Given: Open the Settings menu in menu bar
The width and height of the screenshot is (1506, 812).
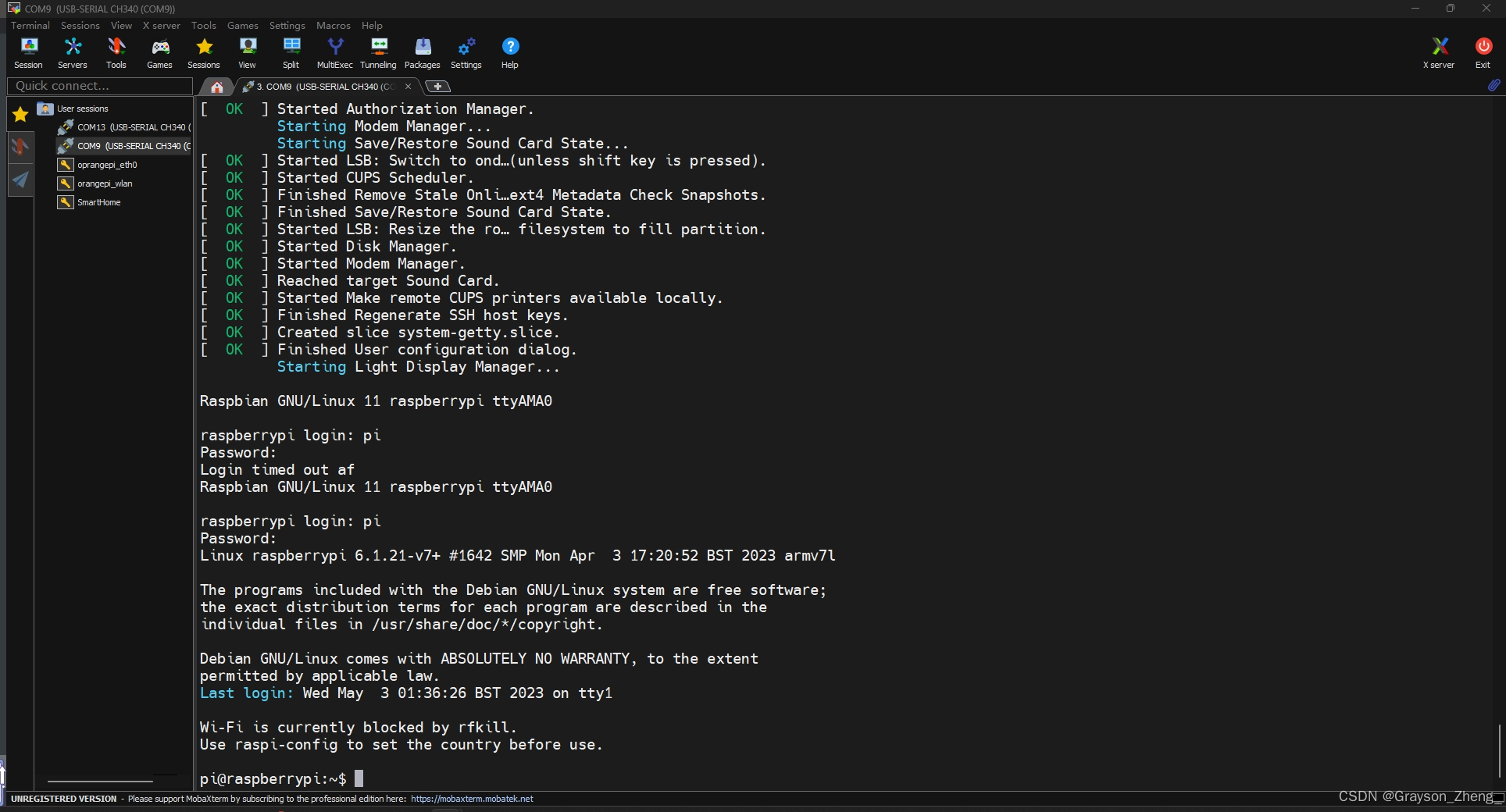Looking at the screenshot, I should (x=287, y=26).
